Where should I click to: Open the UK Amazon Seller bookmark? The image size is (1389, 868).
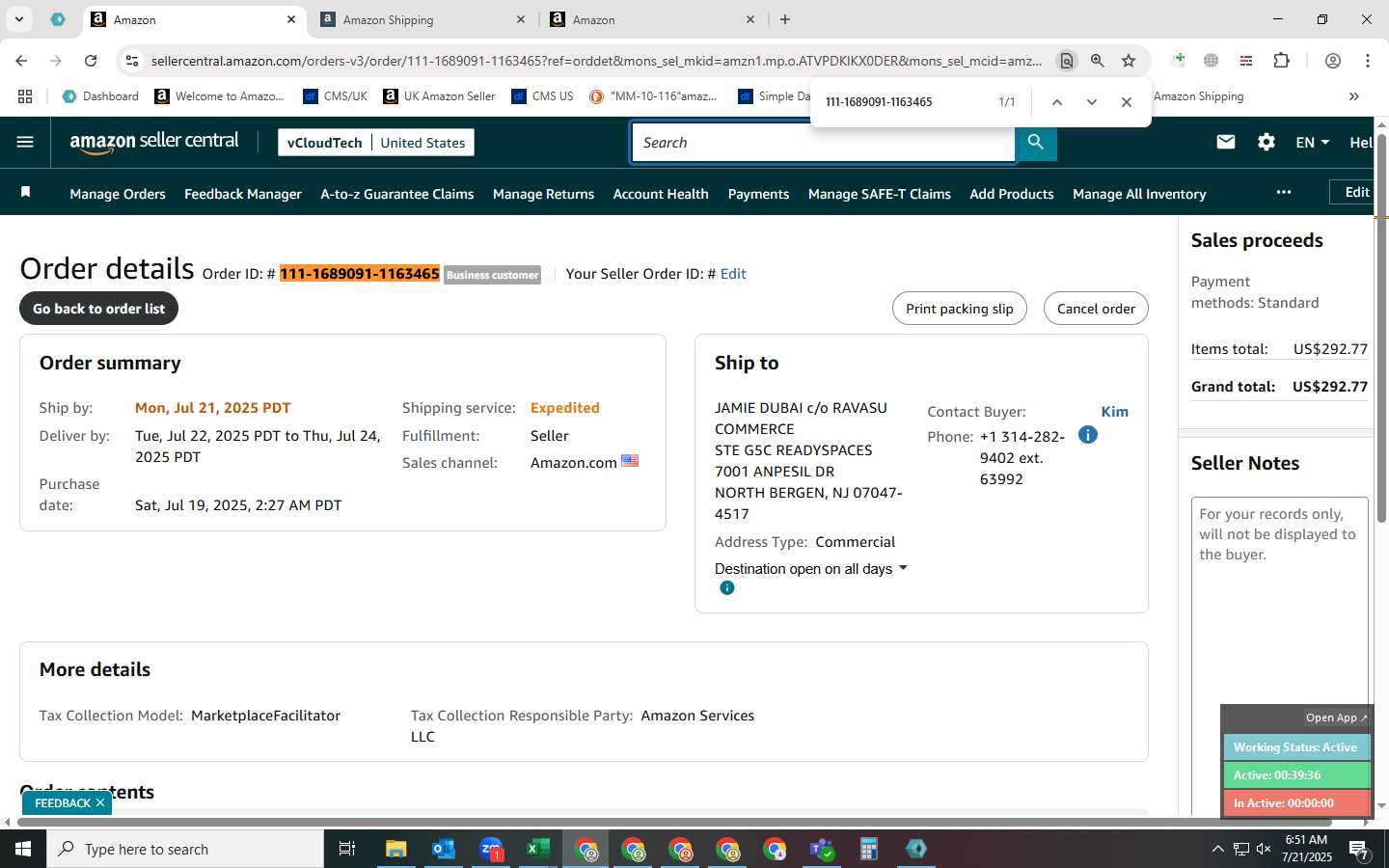coord(439,96)
